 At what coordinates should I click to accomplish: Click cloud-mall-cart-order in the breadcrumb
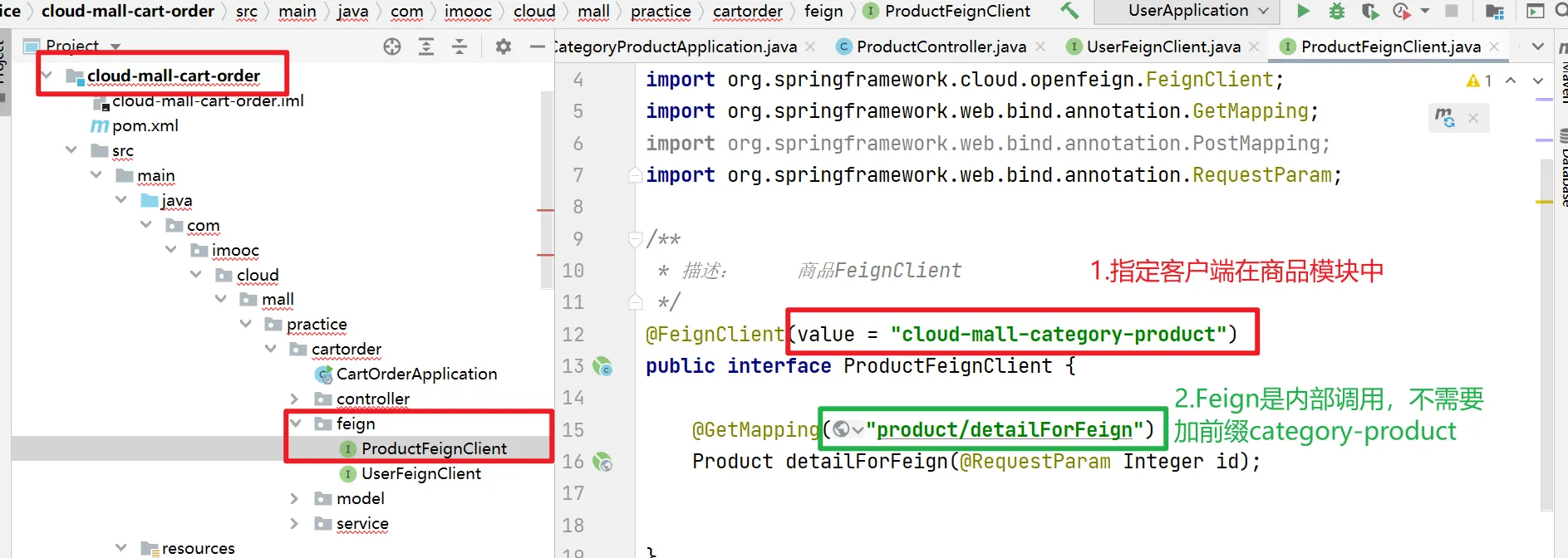click(128, 12)
